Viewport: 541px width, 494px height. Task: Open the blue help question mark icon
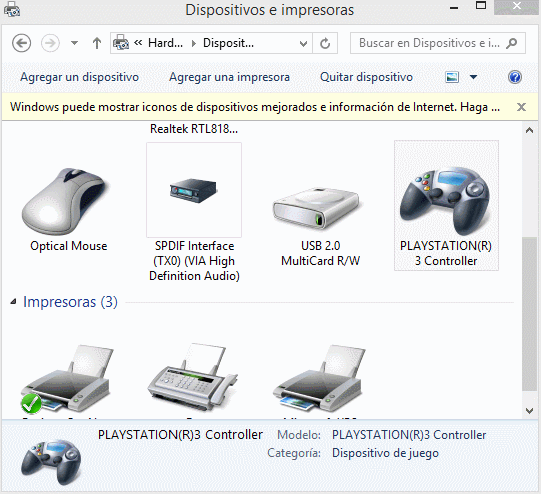tap(515, 77)
